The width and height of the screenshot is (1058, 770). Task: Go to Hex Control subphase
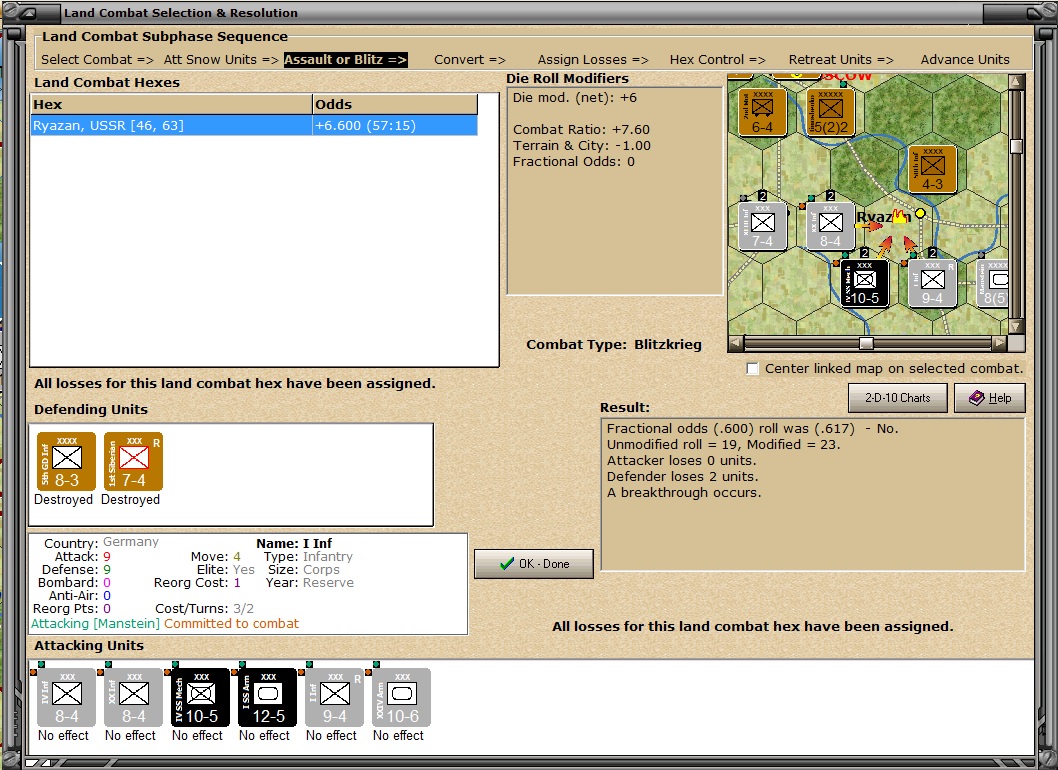(x=717, y=59)
